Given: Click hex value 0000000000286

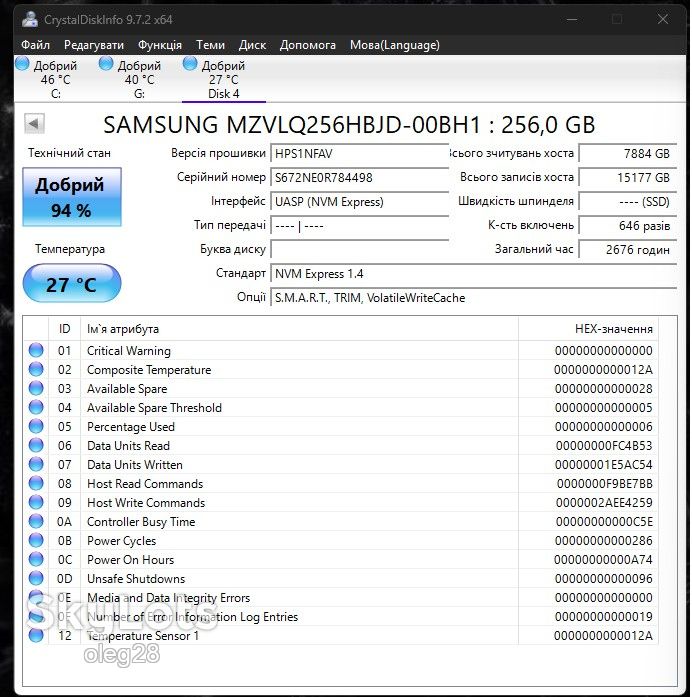Looking at the screenshot, I should [604, 541].
